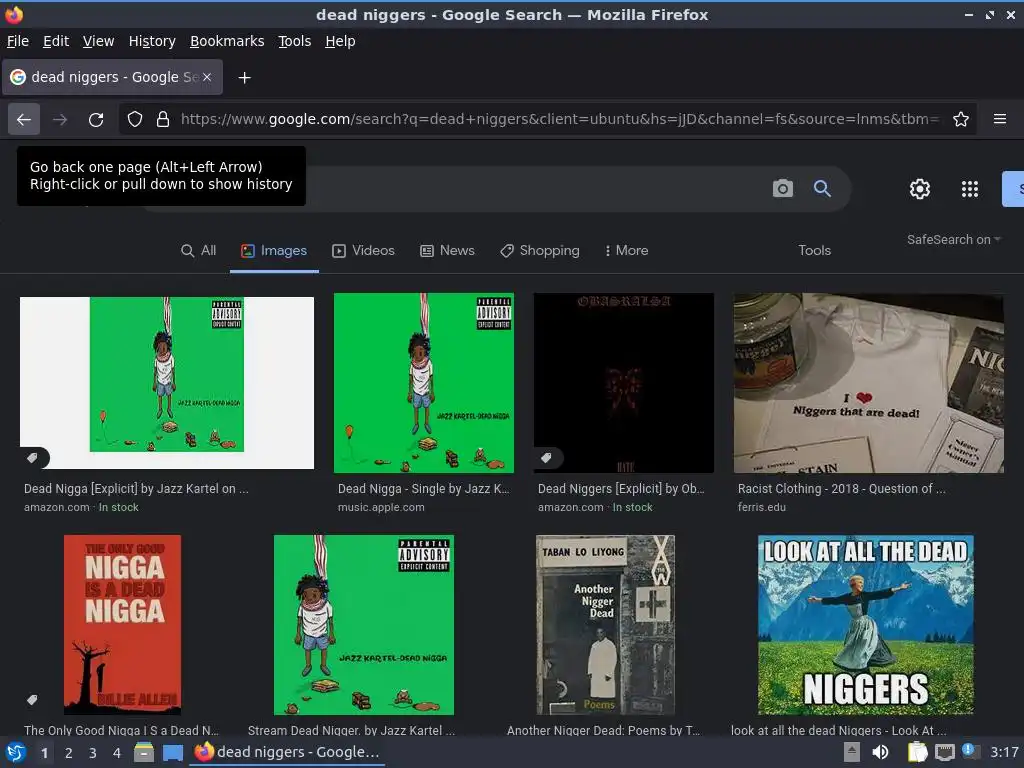This screenshot has height=768, width=1024.
Task: Open the first amazon.com Jazz Kartel album thumbnail
Action: 167,383
